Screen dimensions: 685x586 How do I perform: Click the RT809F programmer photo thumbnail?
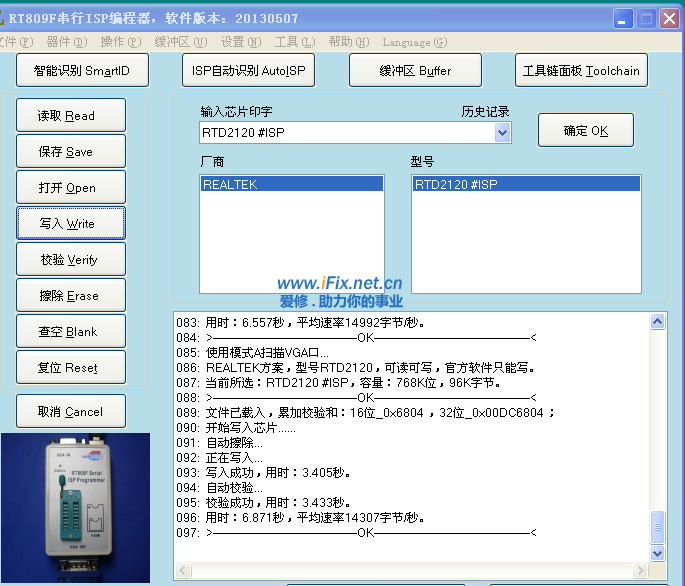coord(75,508)
